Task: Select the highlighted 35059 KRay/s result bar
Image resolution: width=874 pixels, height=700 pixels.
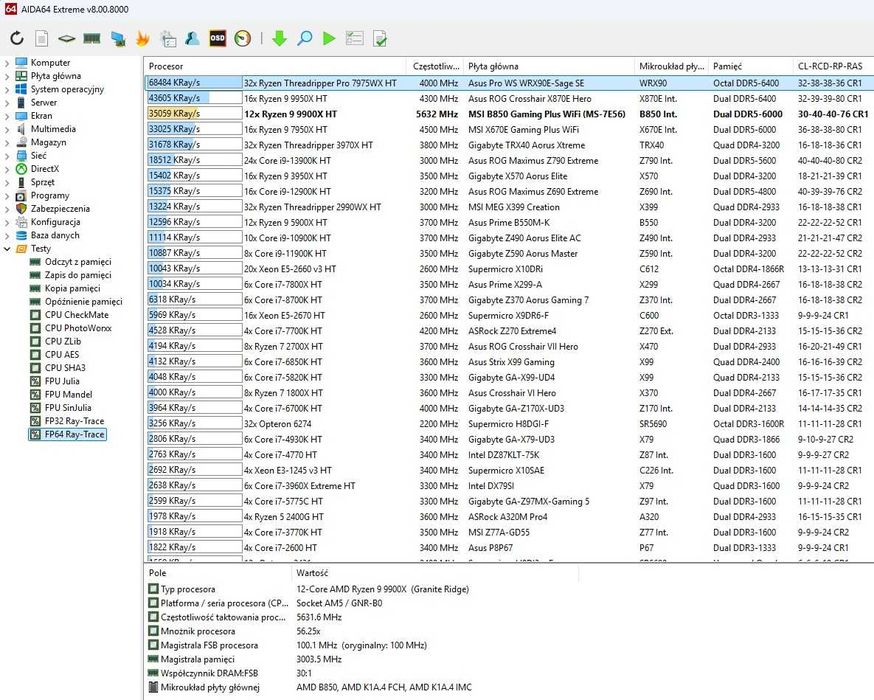Action: click(195, 114)
